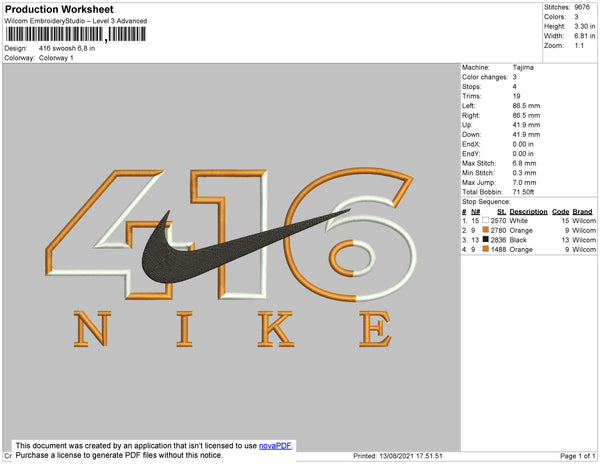The image size is (600, 464).
Task: Click the 'Color changes:' label
Action: point(485,77)
